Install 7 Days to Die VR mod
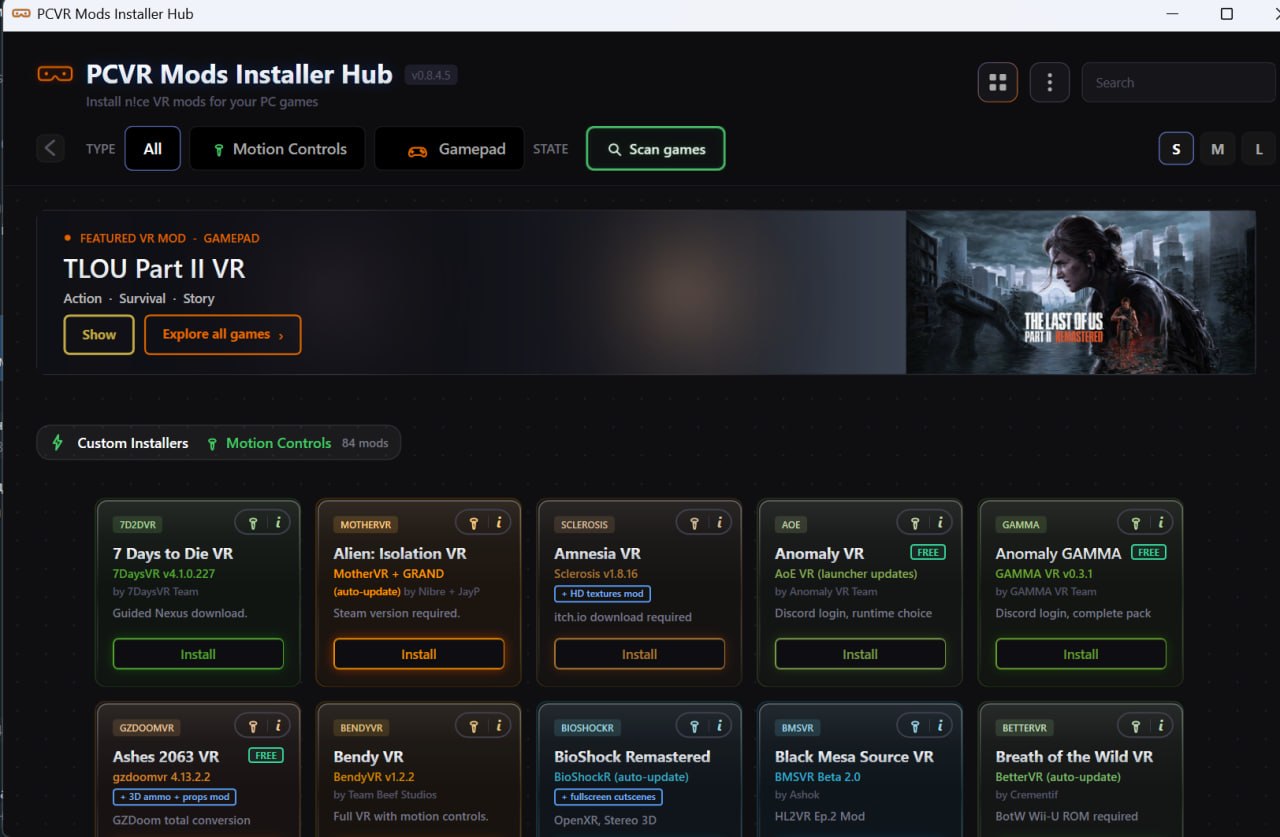The width and height of the screenshot is (1280, 837). click(198, 654)
